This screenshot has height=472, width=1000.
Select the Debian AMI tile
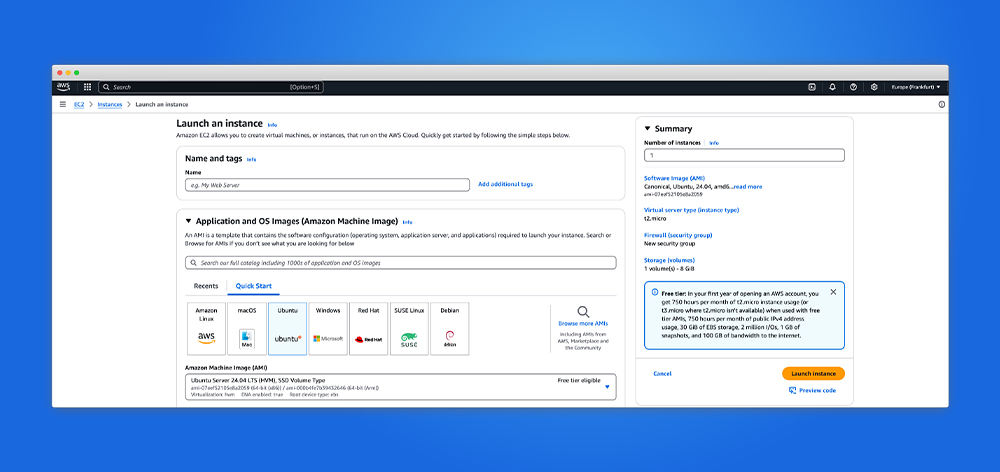(x=450, y=328)
